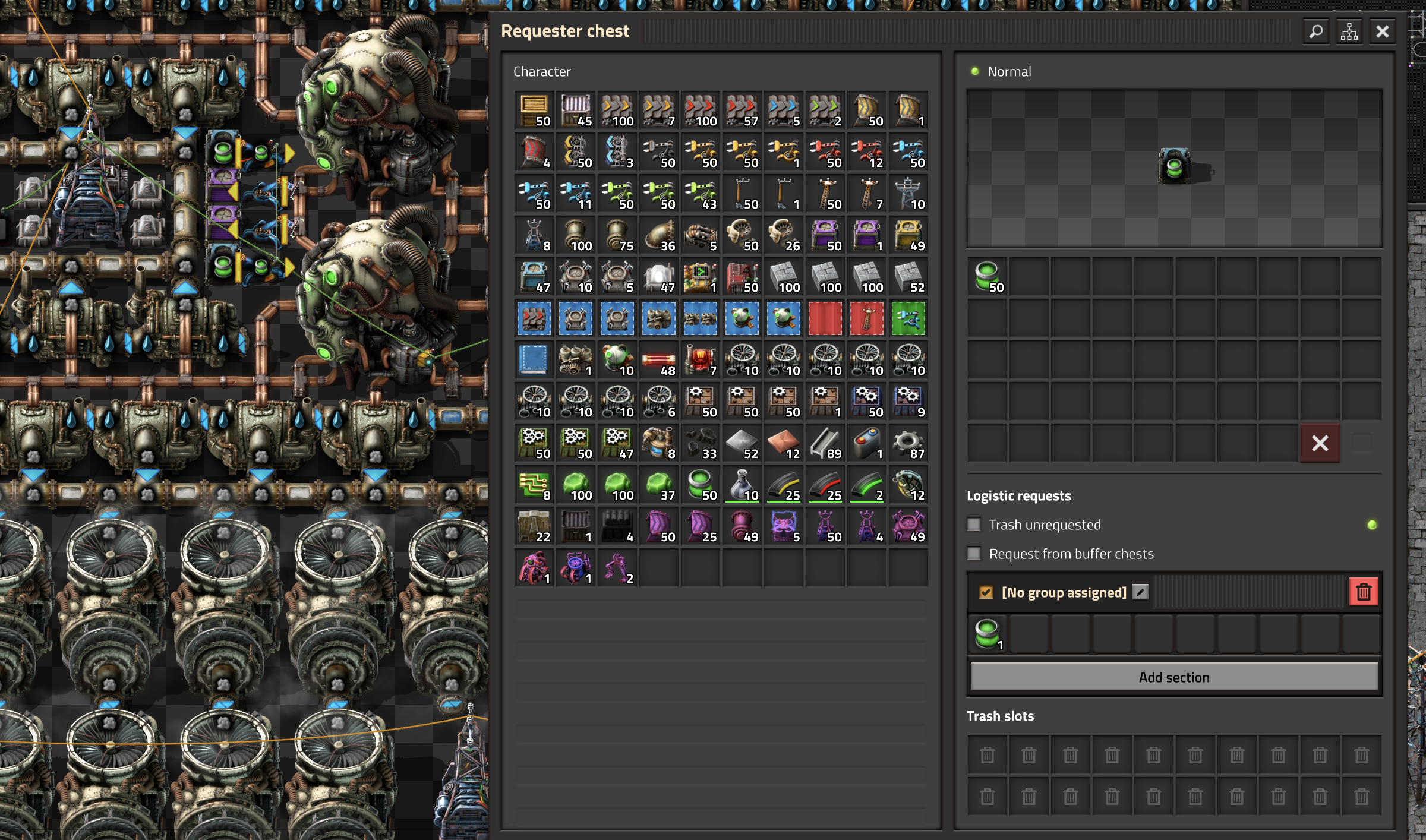Open the blue blueprint book

pos(534,360)
